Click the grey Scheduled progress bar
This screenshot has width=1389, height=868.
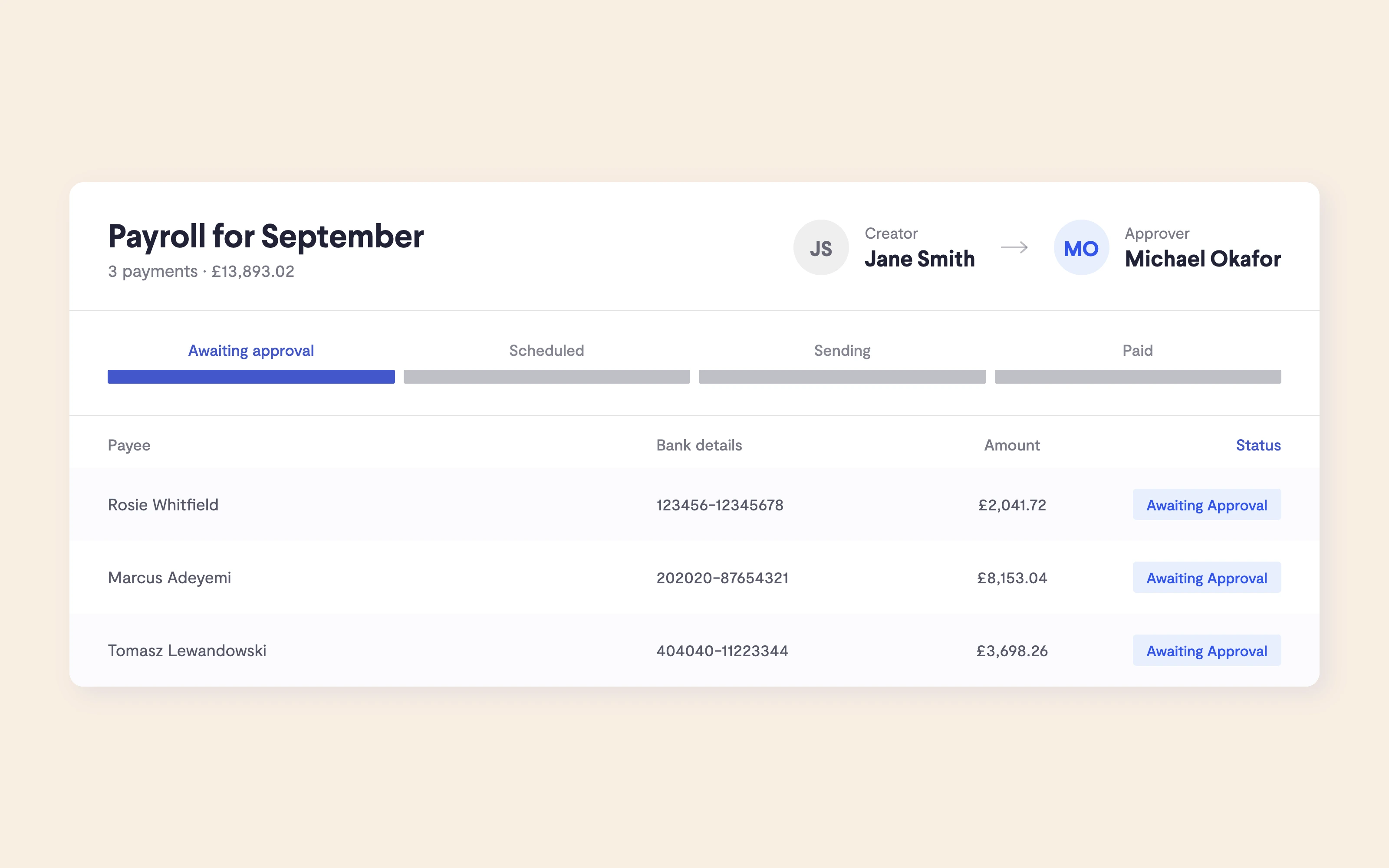pyautogui.click(x=546, y=377)
